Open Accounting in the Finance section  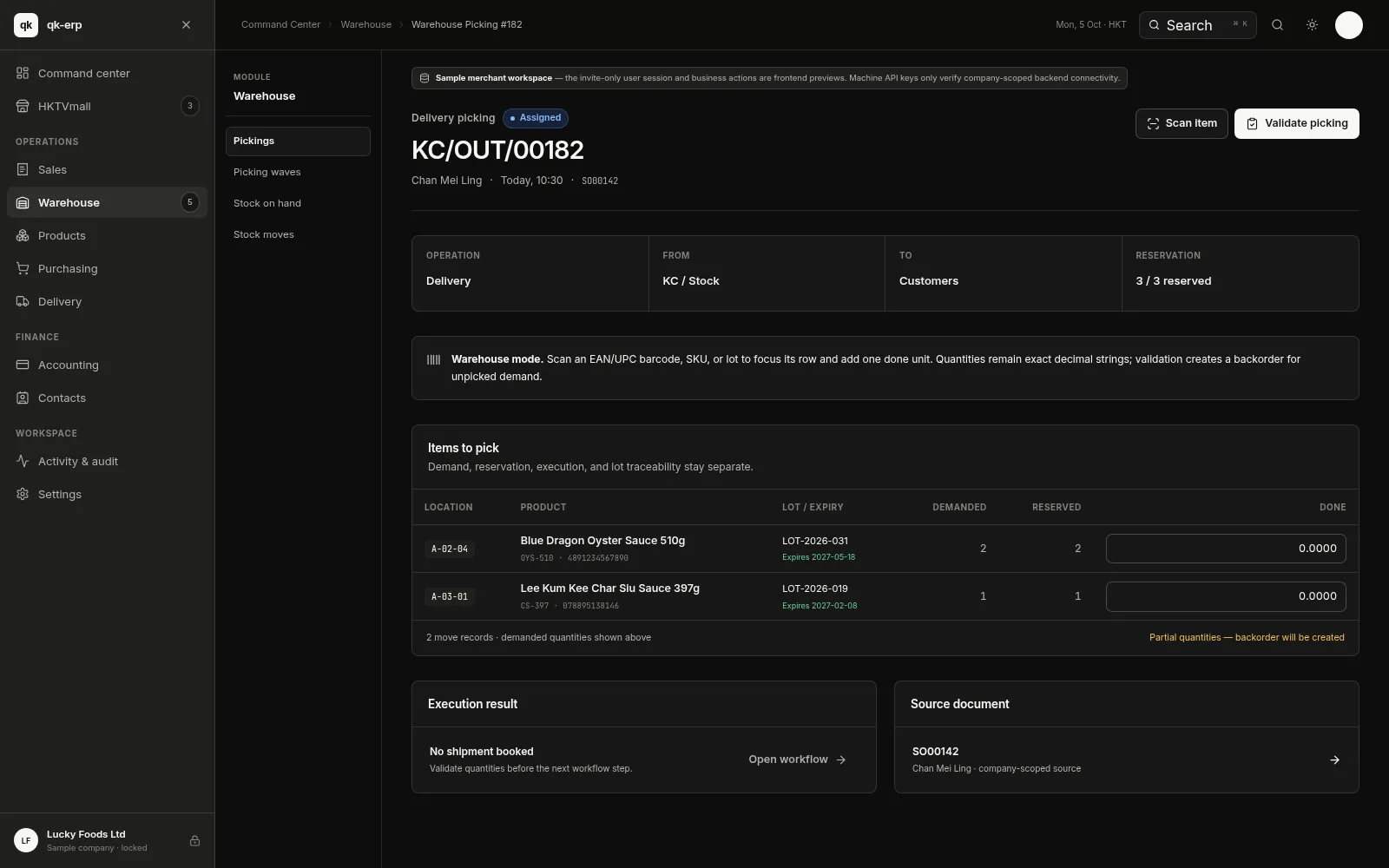(107, 365)
